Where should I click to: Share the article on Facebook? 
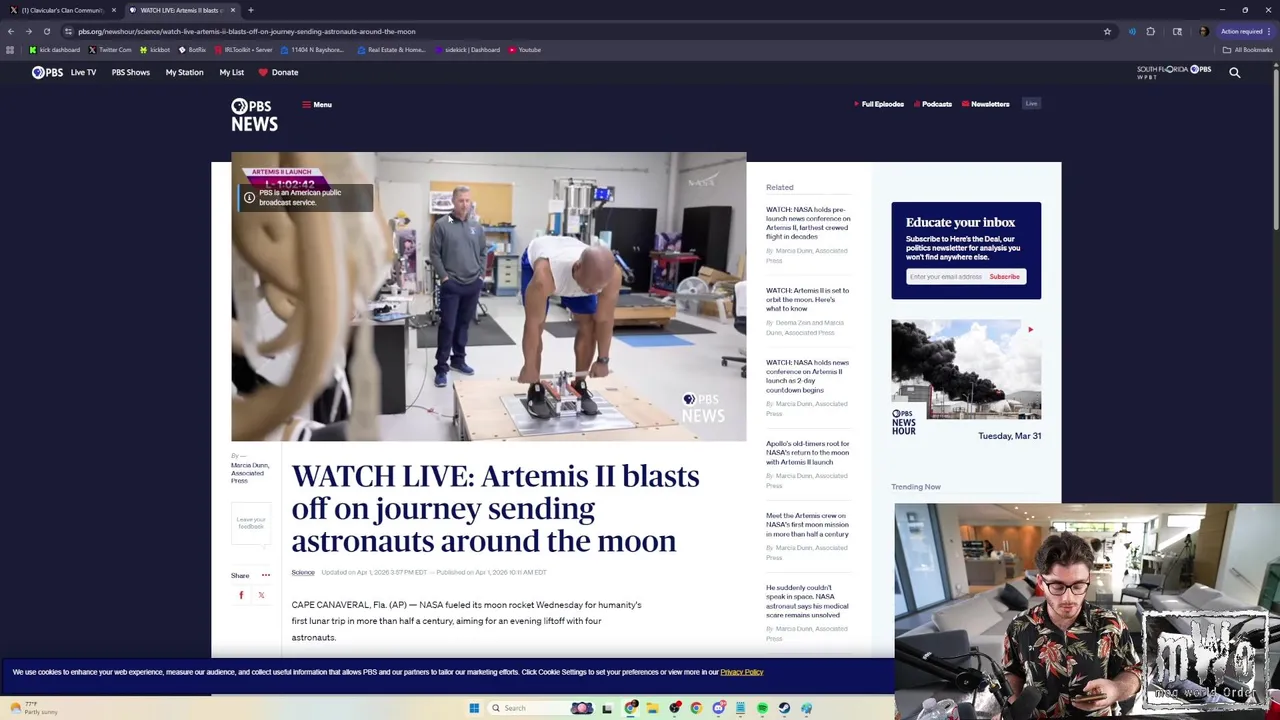click(x=241, y=595)
